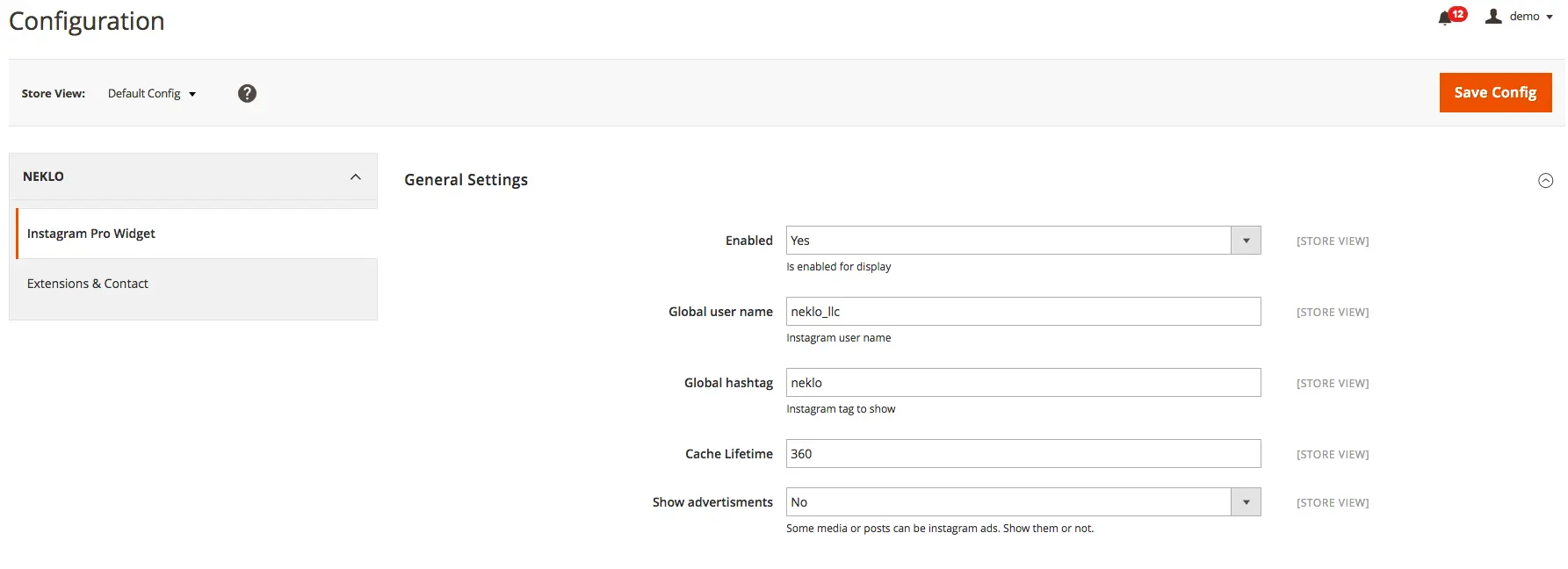Collapse General Settings with circle arrow icon
This screenshot has width=1568, height=569.
coord(1545,181)
